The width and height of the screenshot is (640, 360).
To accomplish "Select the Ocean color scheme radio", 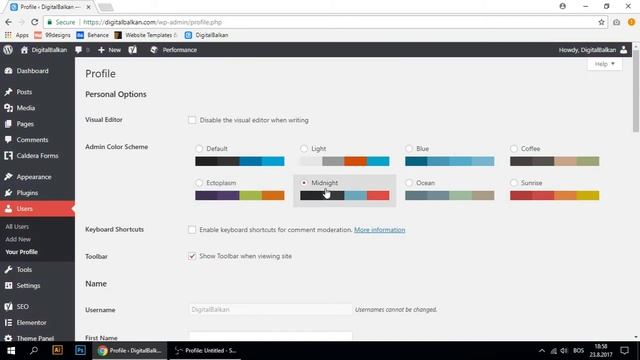I will pos(409,183).
